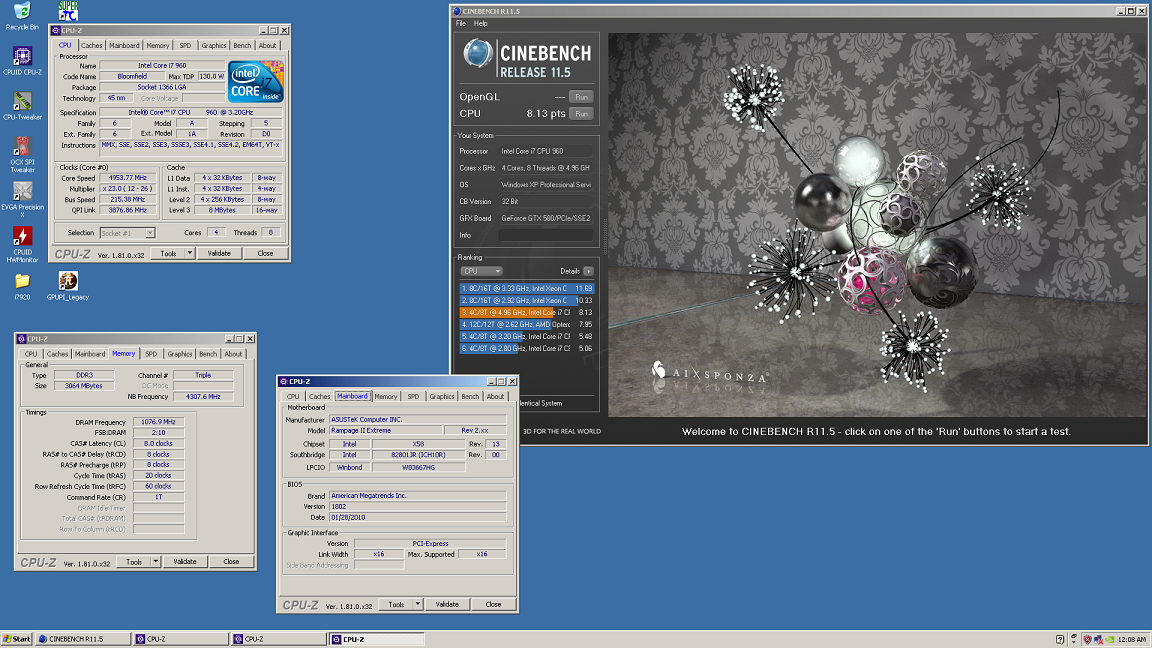Viewport: 1152px width, 648px height.
Task: Open Graphics tab in CPU-Z Mainboard window
Action: [x=442, y=397]
